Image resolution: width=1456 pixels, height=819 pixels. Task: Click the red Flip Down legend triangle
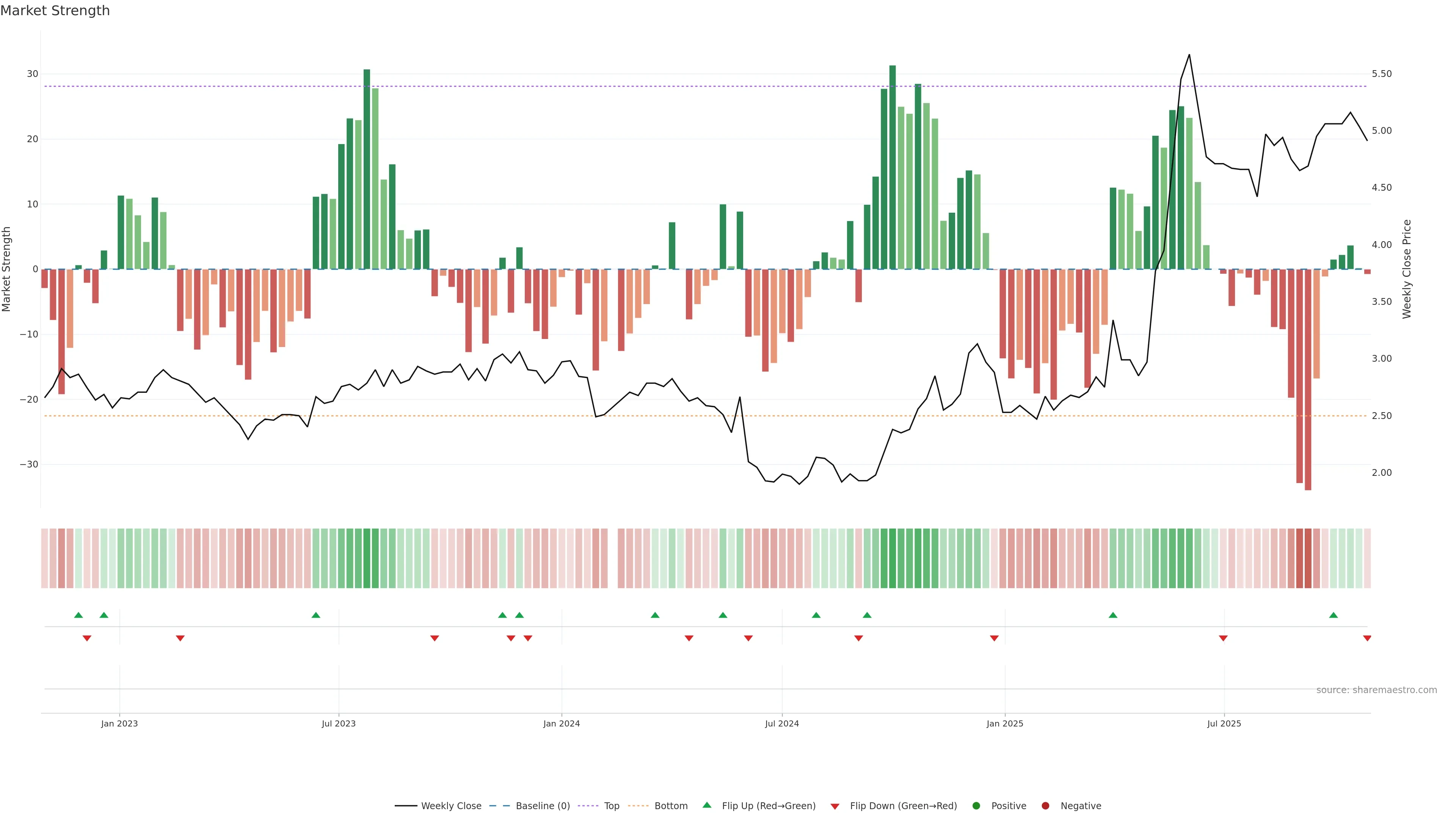835,806
